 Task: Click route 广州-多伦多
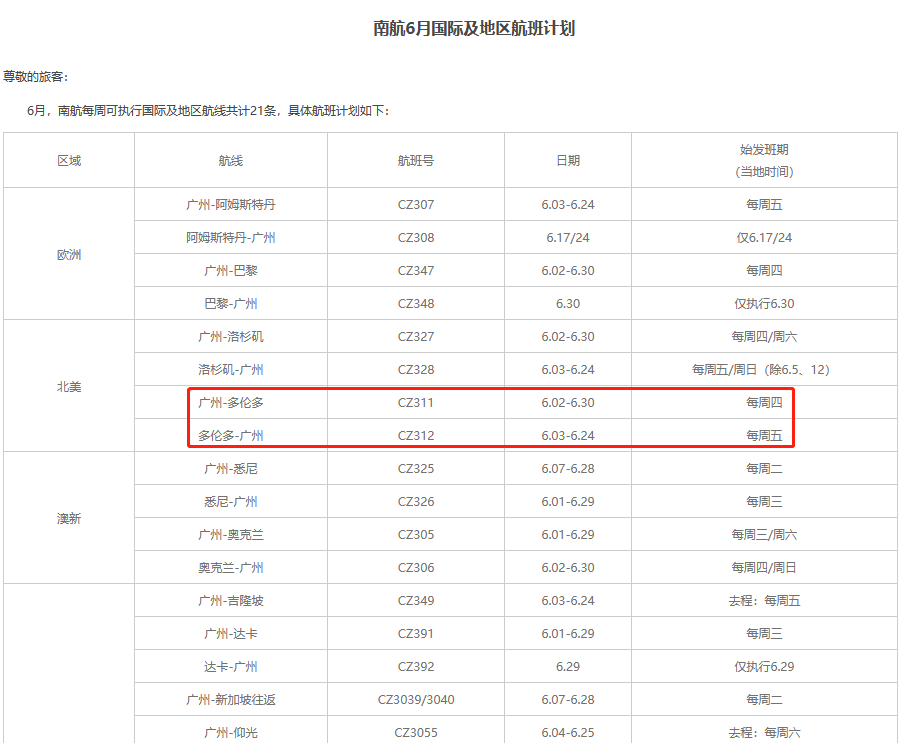[231, 403]
